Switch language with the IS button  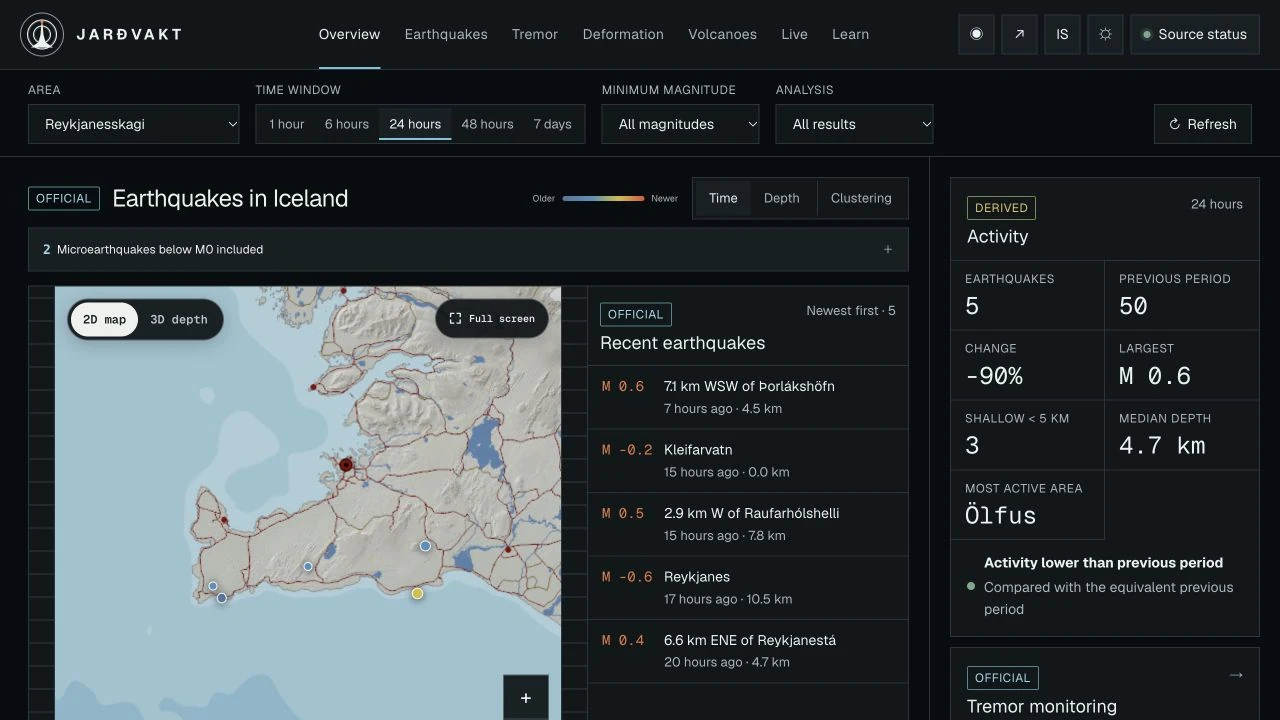tap(1062, 34)
